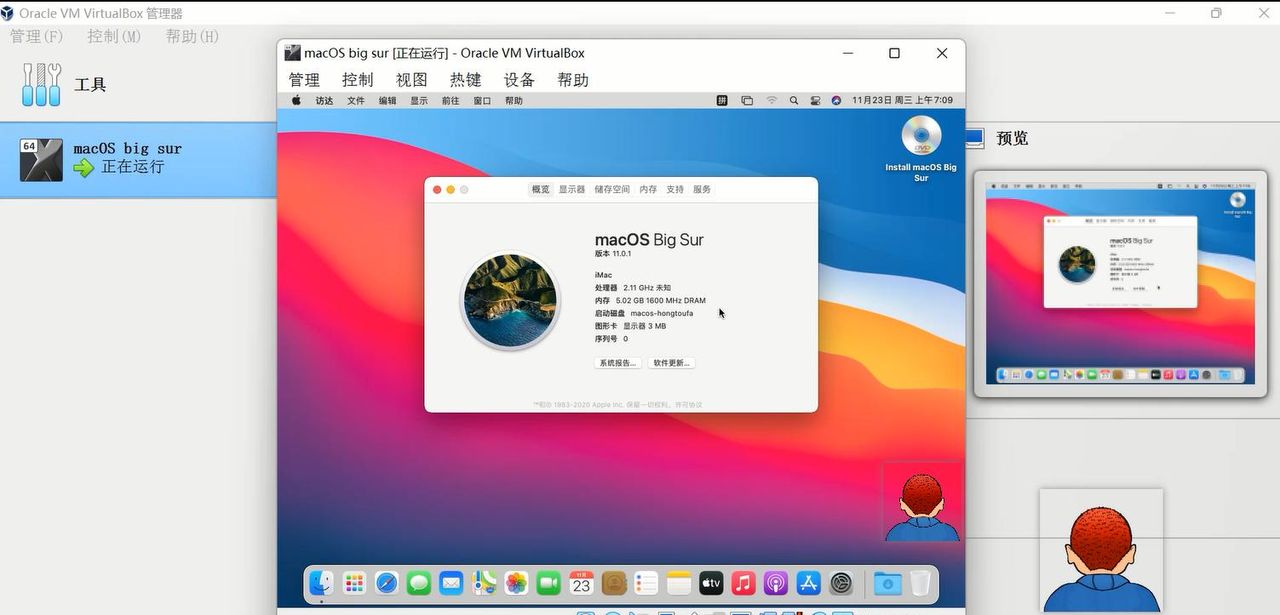This screenshot has height=615, width=1280.
Task: Open Safari from the Dock
Action: (386, 583)
